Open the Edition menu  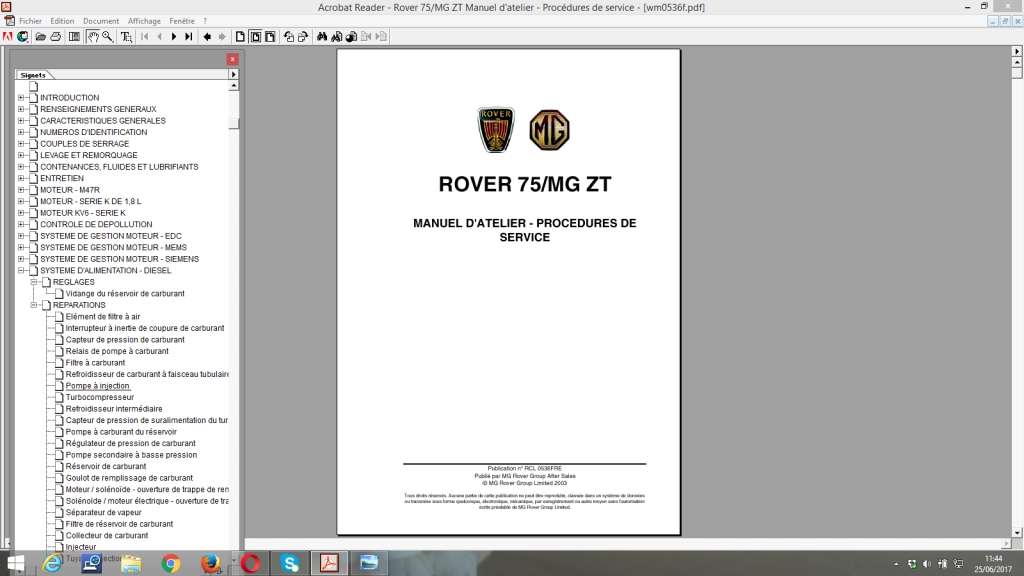[62, 21]
